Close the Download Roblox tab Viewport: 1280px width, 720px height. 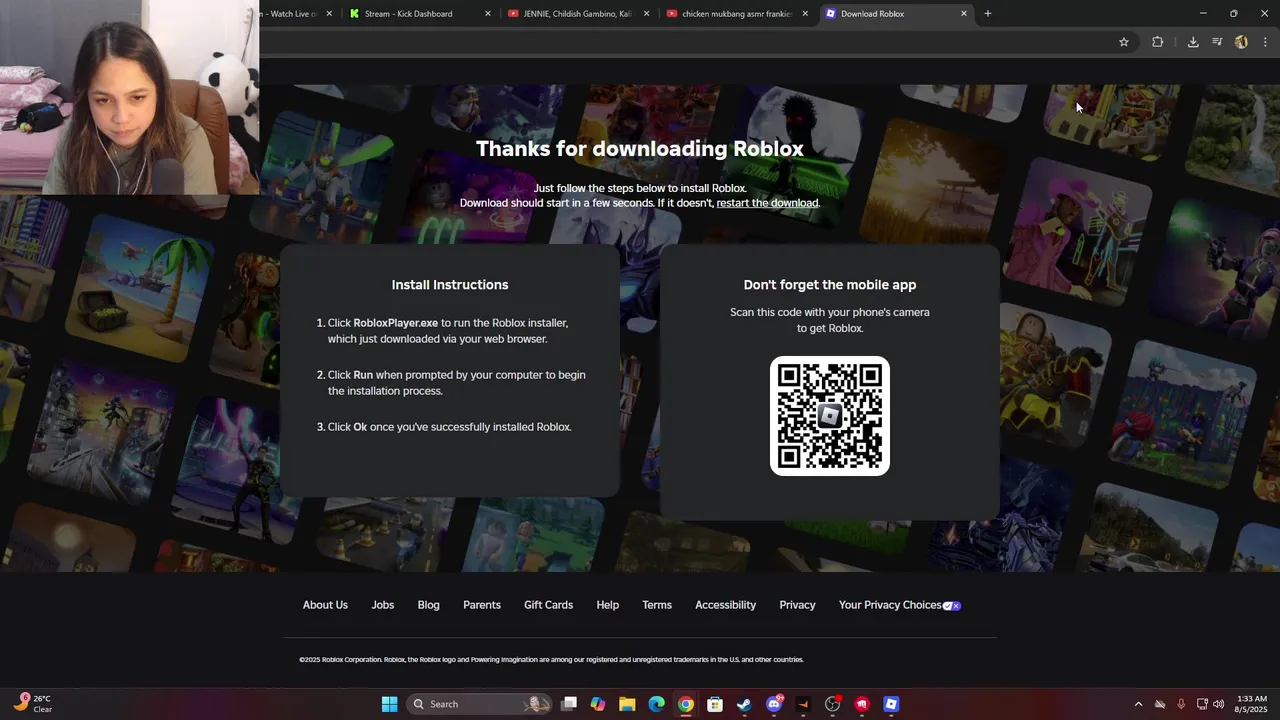coord(964,14)
